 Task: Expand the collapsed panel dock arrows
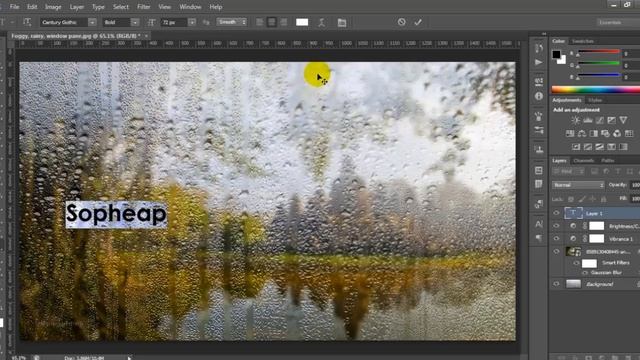pyautogui.click(x=544, y=34)
